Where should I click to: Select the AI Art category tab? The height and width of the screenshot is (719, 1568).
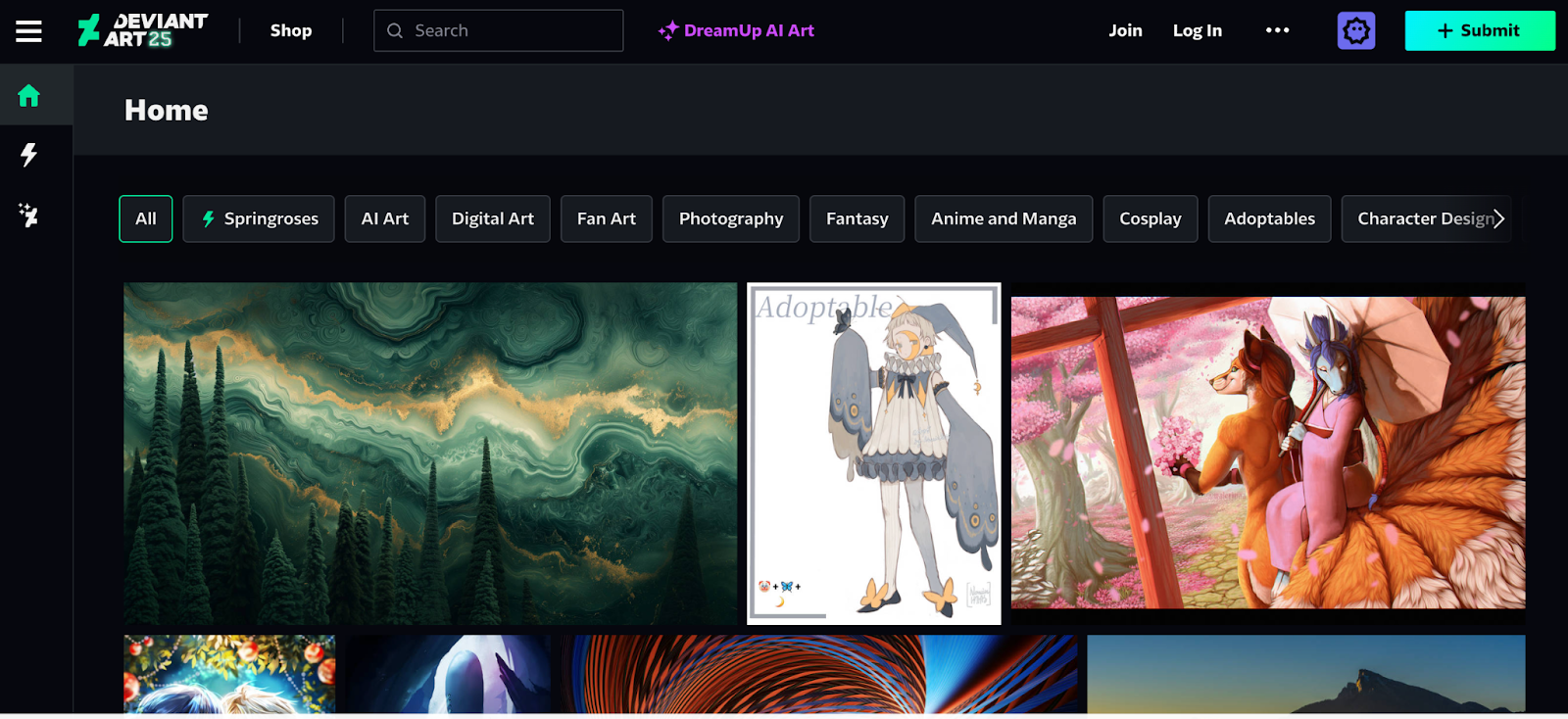[x=385, y=218]
